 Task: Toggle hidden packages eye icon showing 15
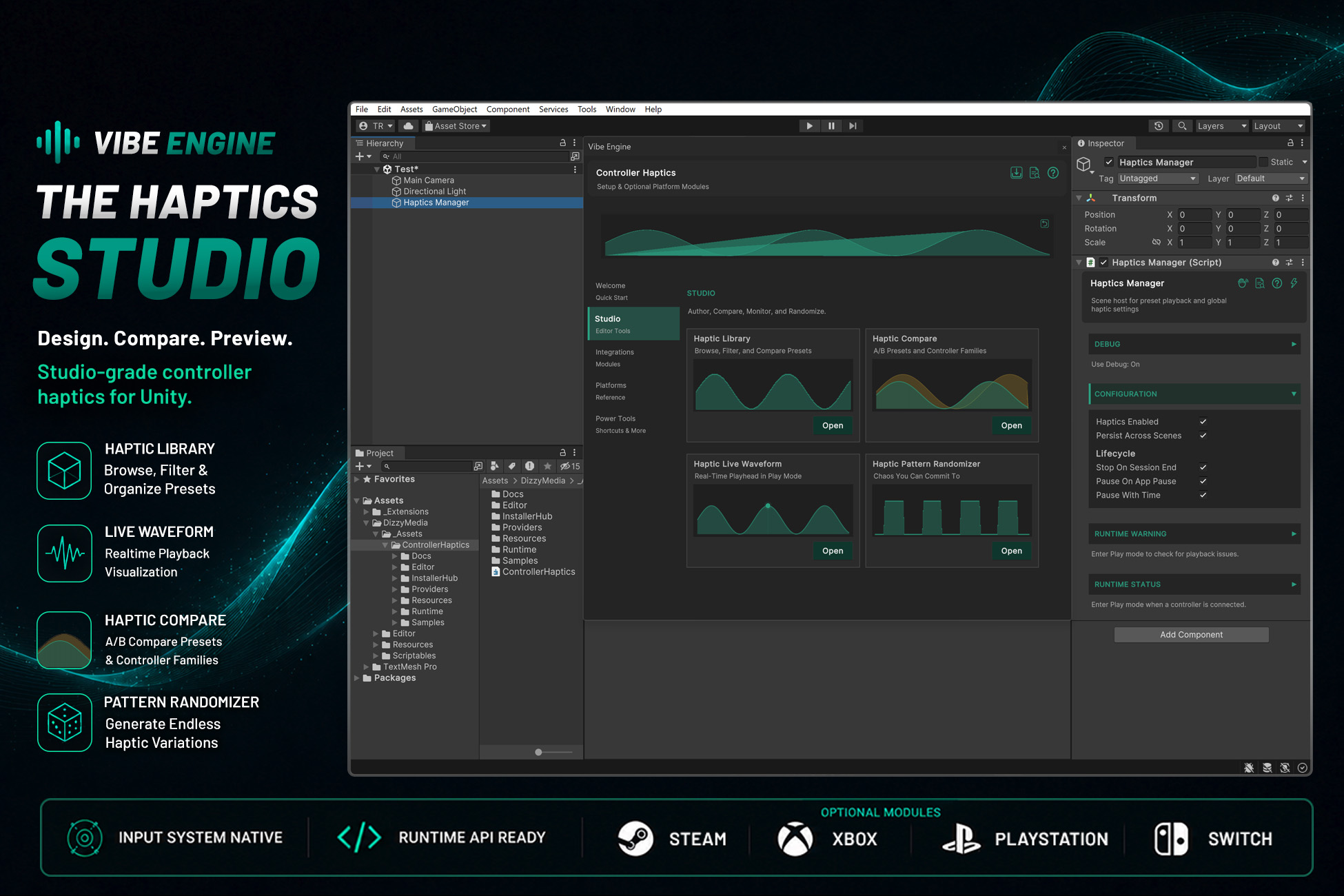click(570, 467)
